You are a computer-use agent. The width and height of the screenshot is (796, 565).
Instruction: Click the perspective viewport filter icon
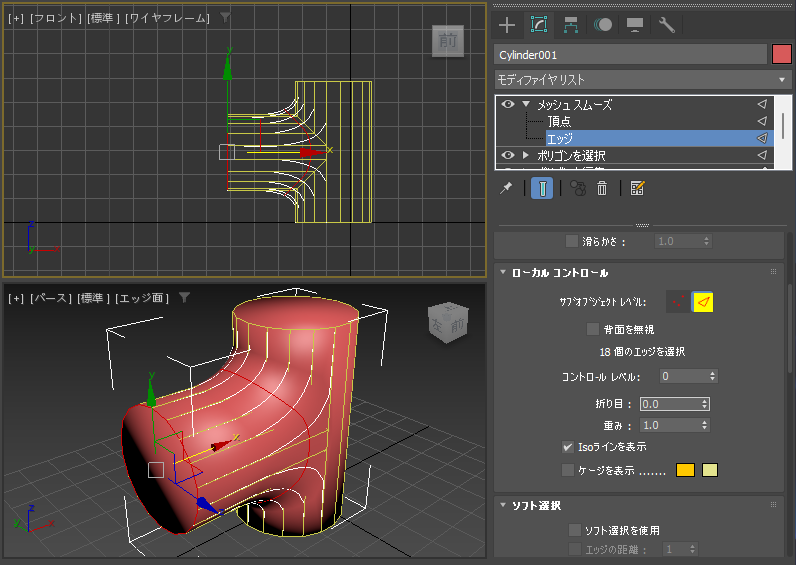tap(184, 297)
